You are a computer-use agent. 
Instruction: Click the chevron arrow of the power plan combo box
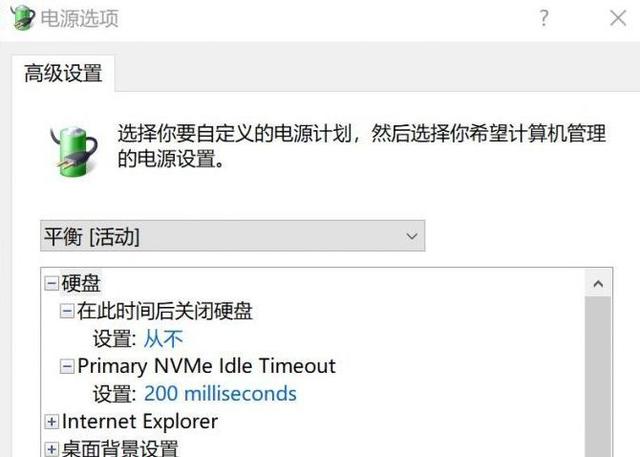tap(412, 236)
